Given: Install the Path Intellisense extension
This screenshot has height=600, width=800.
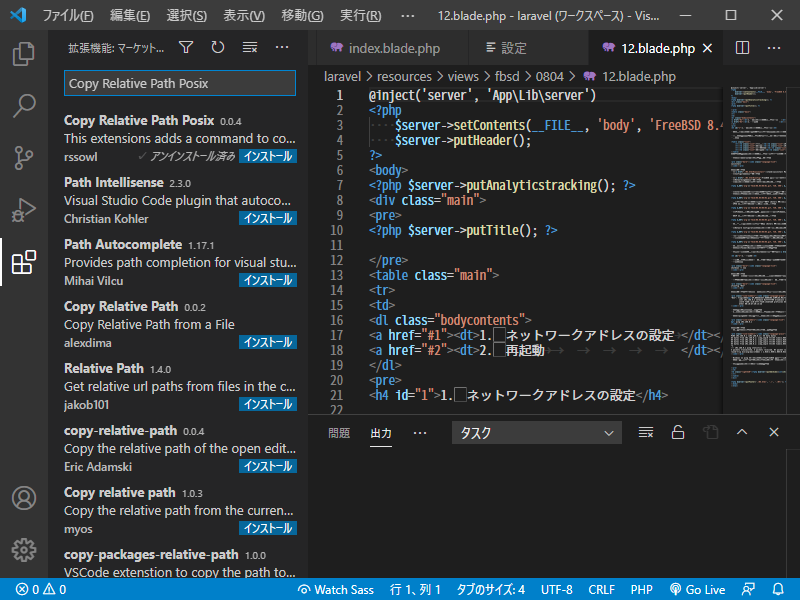Looking at the screenshot, I should coord(267,218).
